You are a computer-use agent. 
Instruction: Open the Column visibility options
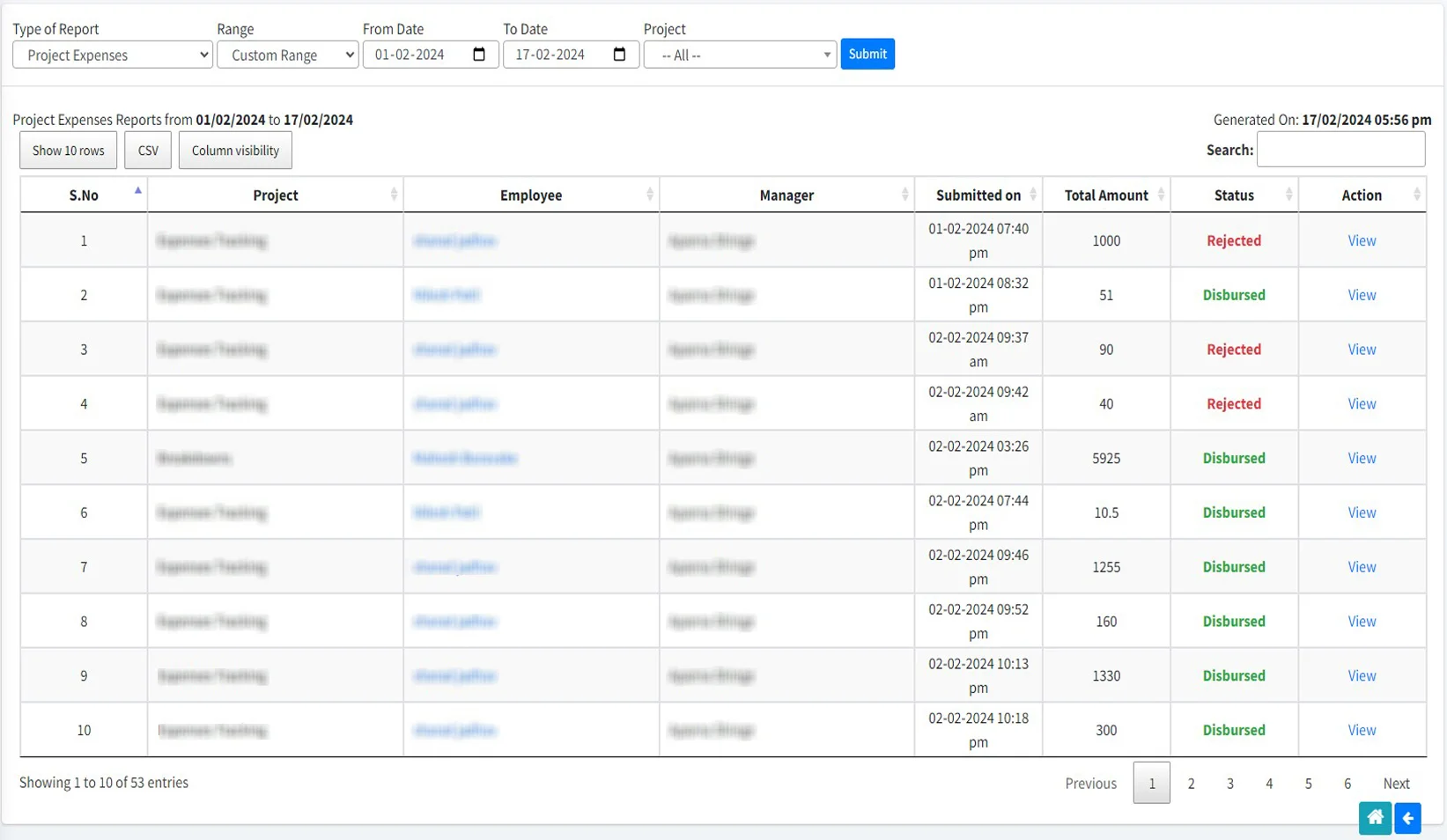pyautogui.click(x=234, y=150)
